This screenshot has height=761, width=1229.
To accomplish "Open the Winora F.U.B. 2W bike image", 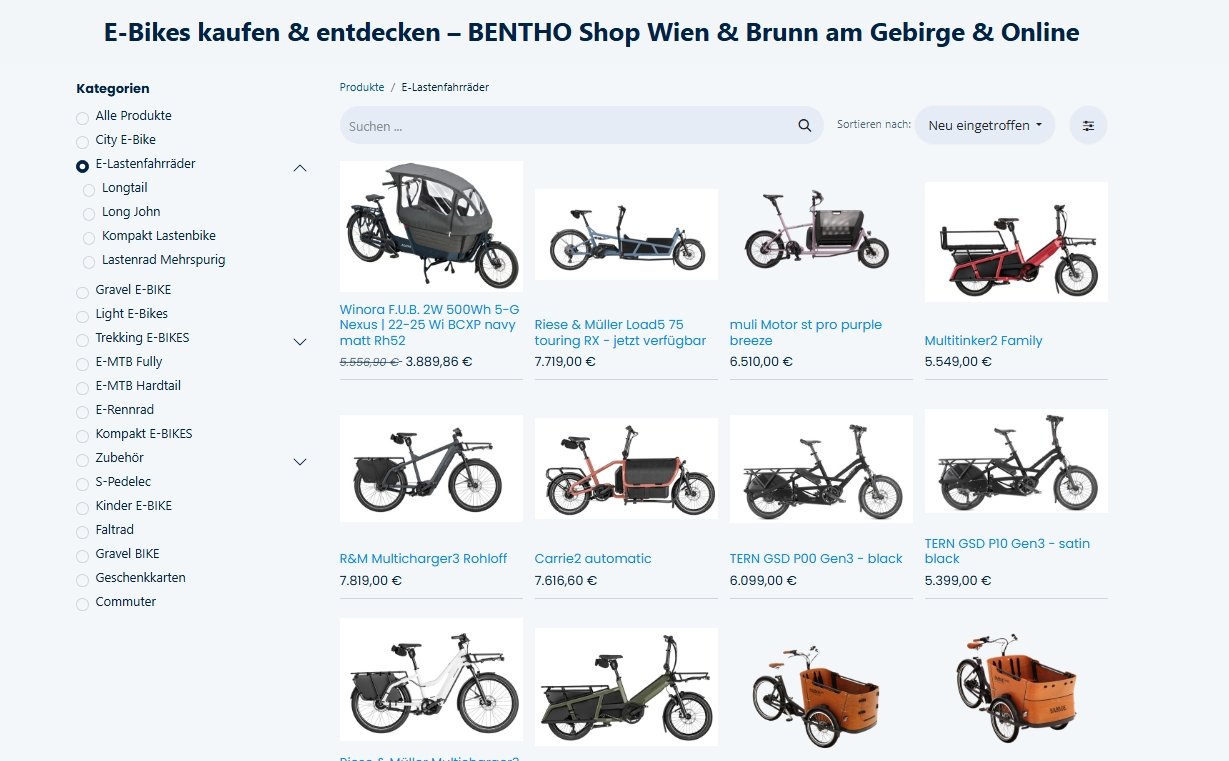I will pyautogui.click(x=431, y=226).
